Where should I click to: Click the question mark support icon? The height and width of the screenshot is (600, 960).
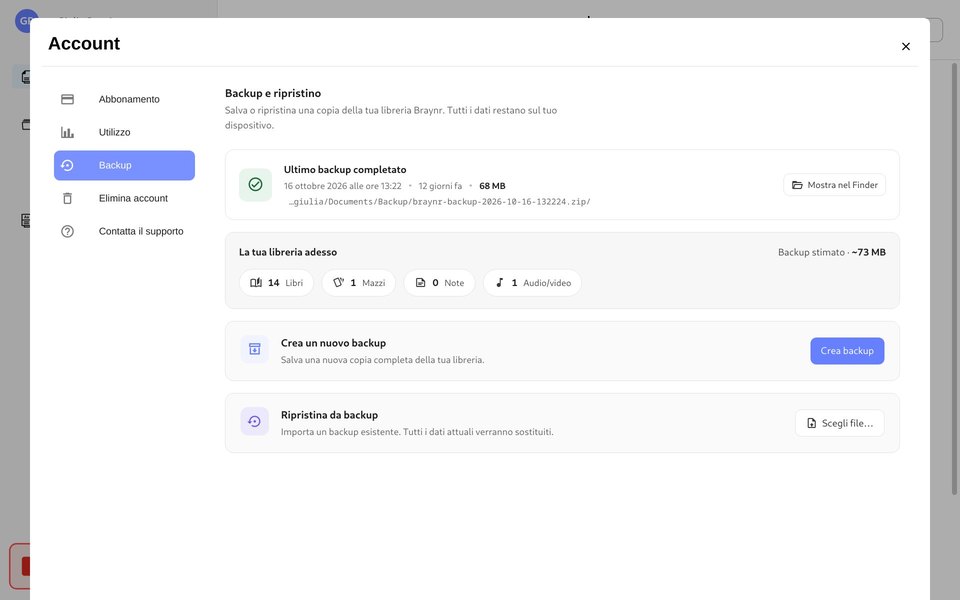point(67,231)
